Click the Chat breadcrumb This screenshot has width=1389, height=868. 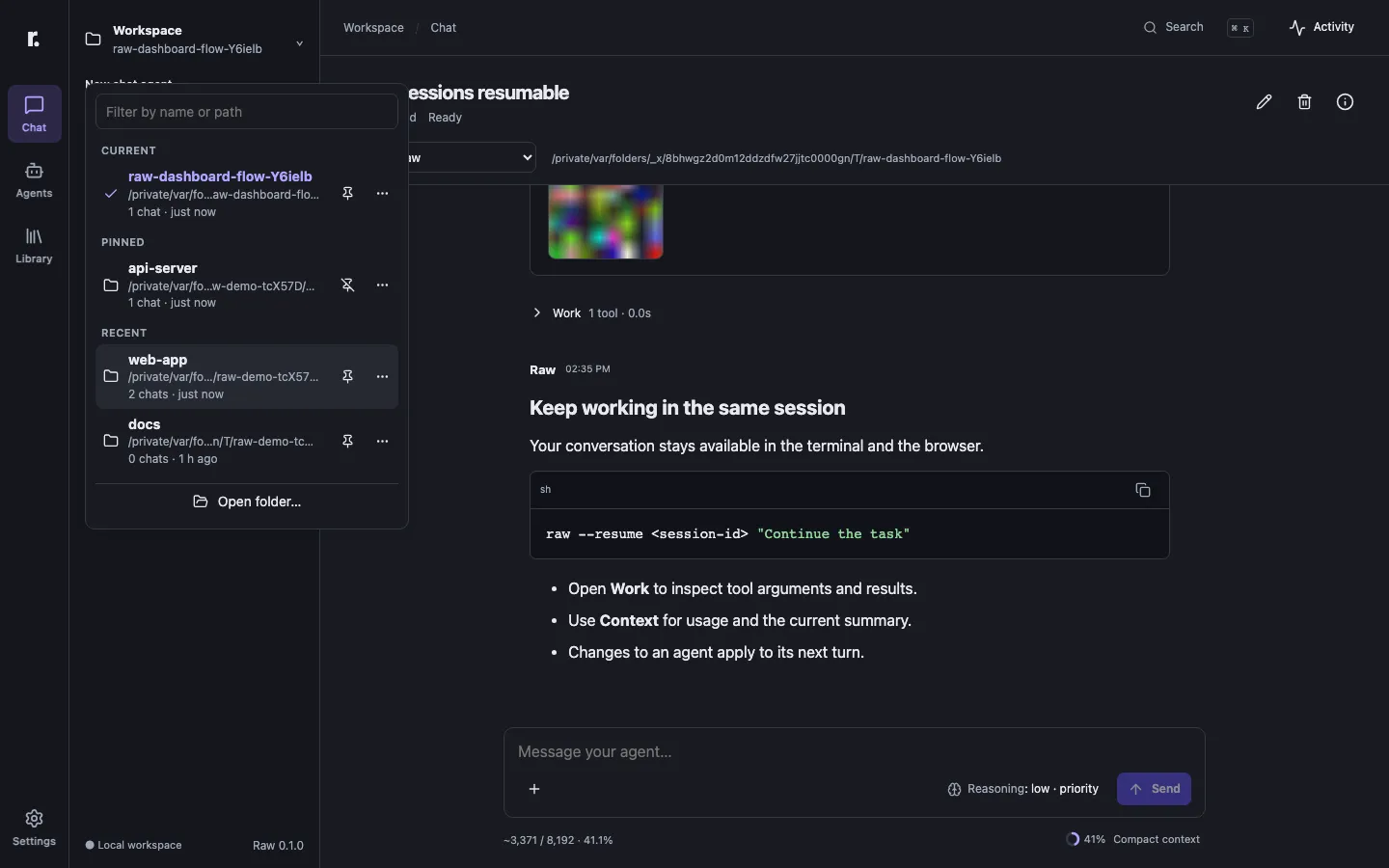click(444, 28)
